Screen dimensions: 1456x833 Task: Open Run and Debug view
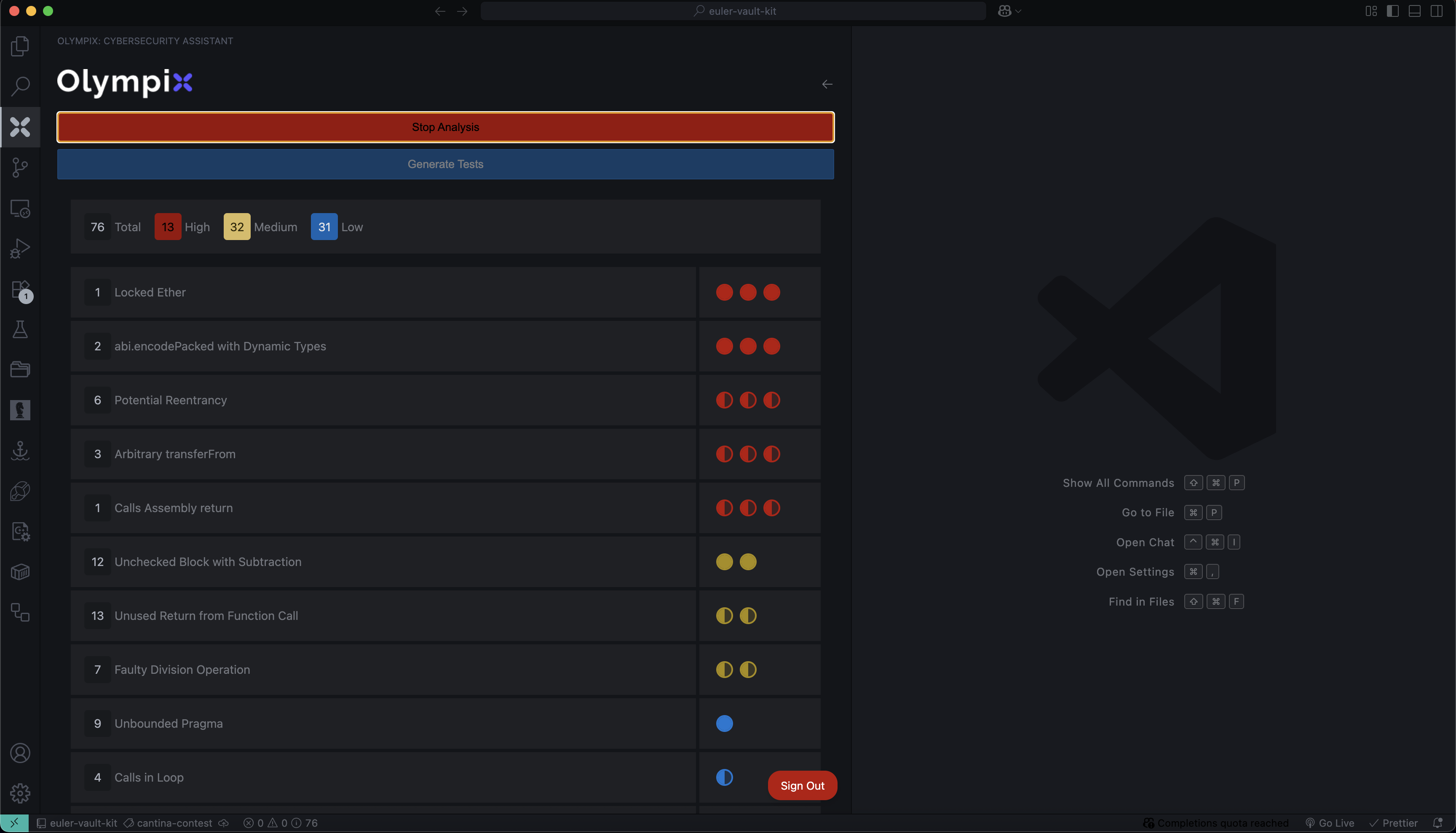point(20,248)
